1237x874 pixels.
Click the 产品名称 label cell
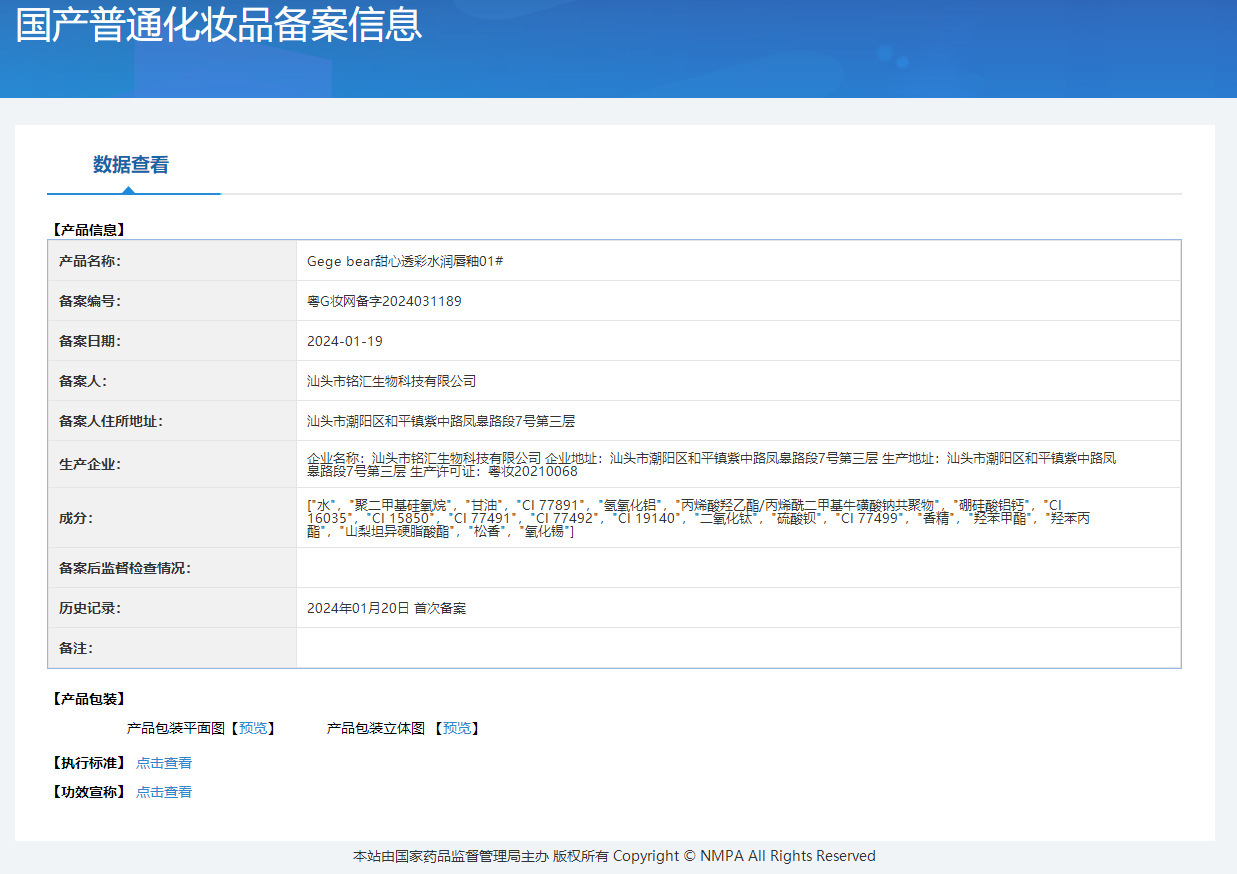point(172,261)
